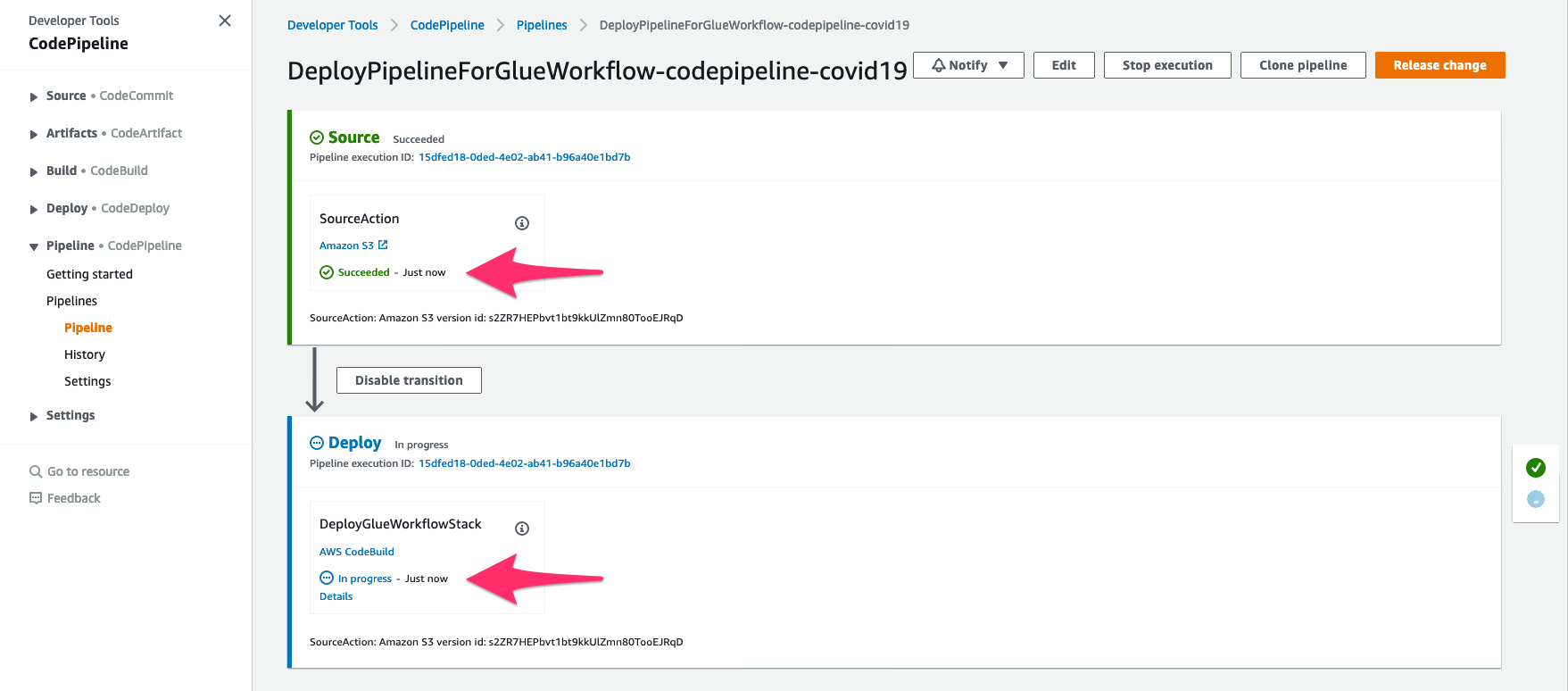Click the Notify bell icon

(939, 65)
